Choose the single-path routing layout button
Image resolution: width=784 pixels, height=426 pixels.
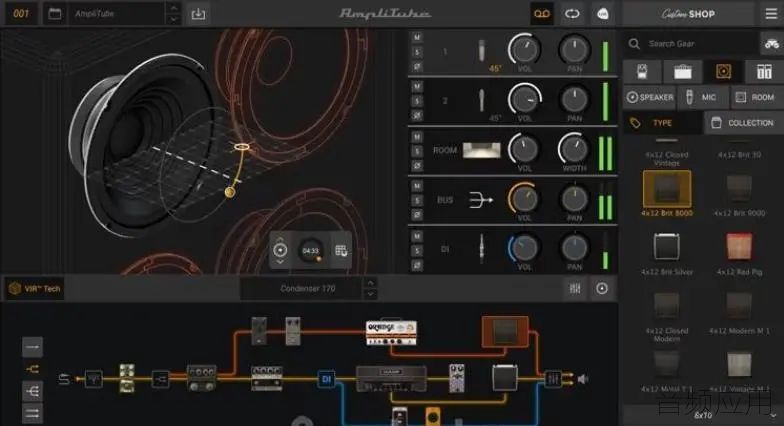pyautogui.click(x=32, y=346)
